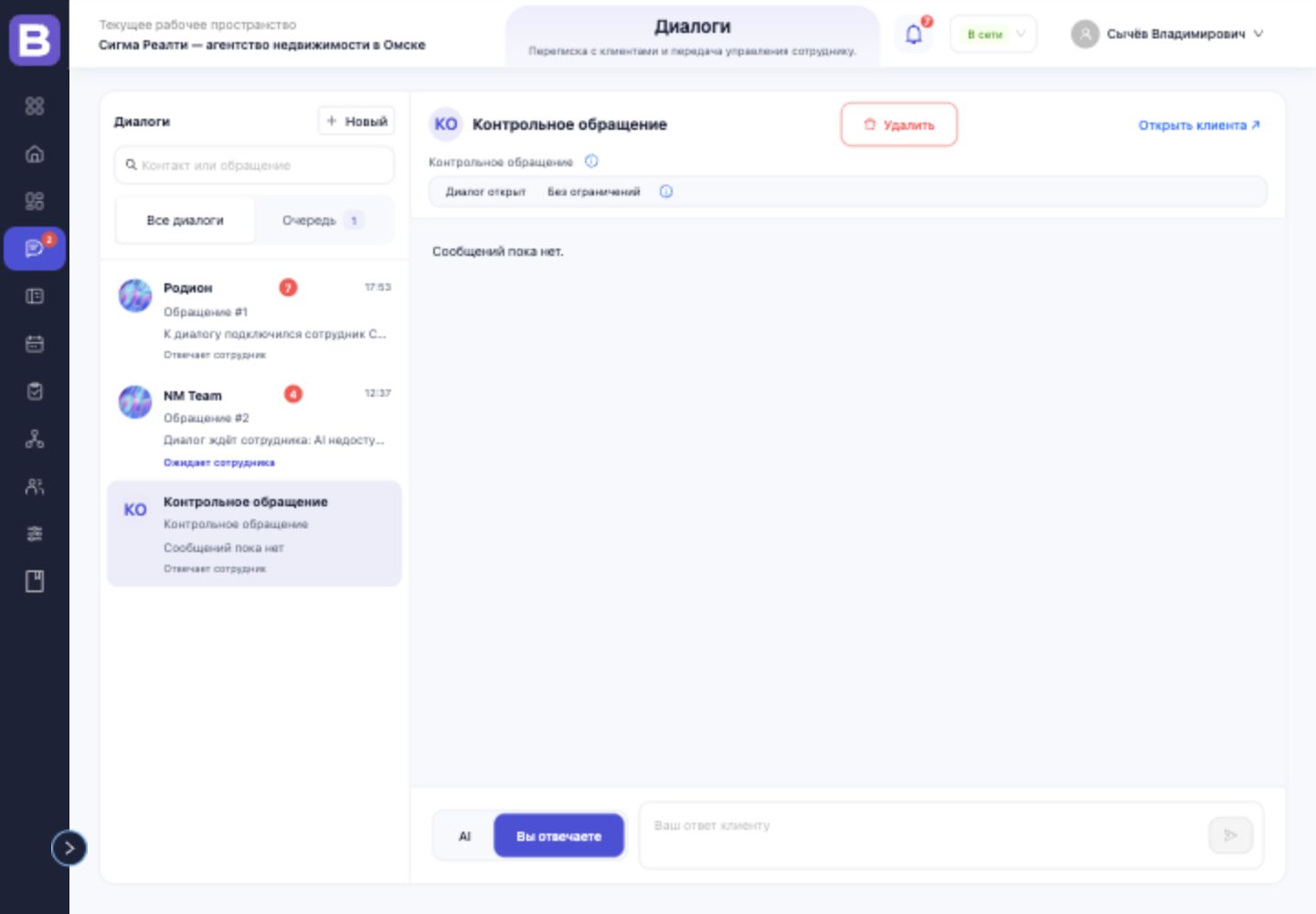Create a new dialog with Новый
Image resolution: width=1316 pixels, height=914 pixels.
click(x=356, y=121)
